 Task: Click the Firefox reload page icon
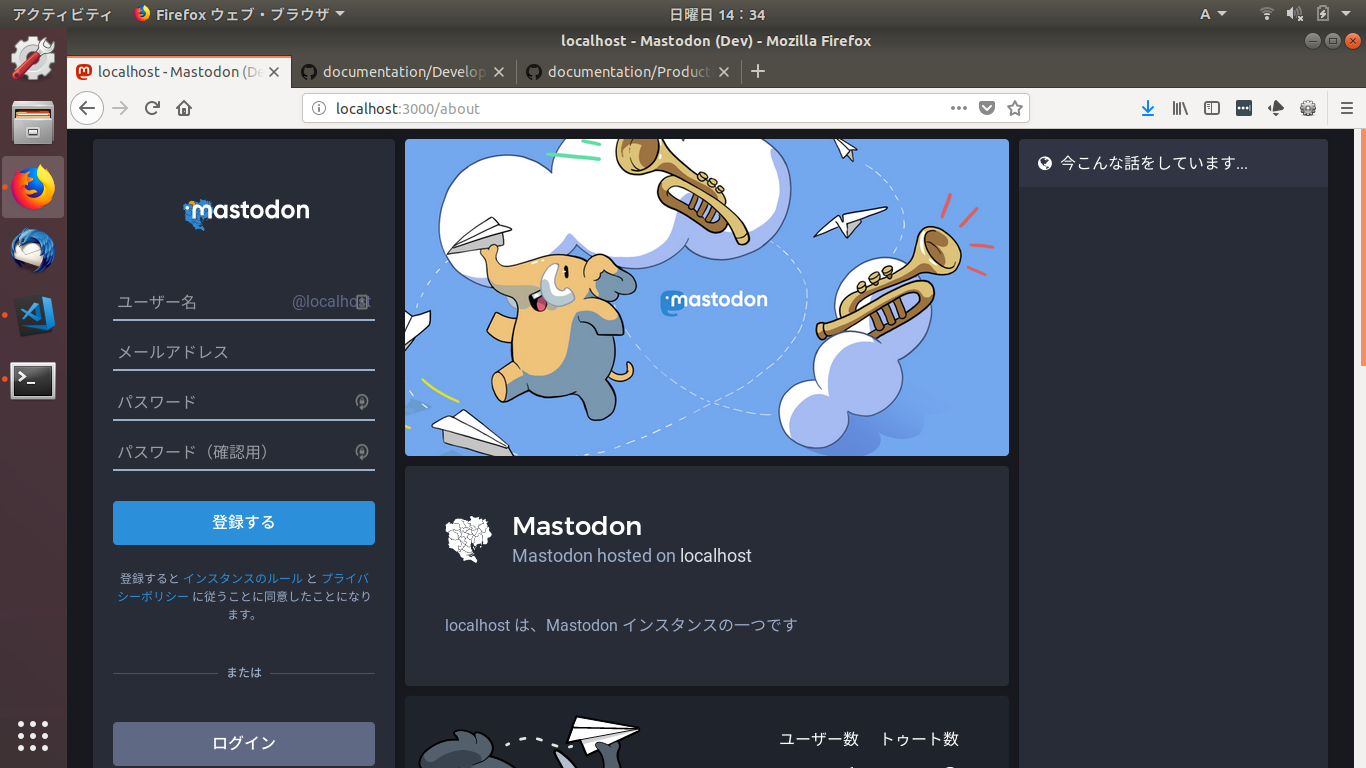point(152,108)
